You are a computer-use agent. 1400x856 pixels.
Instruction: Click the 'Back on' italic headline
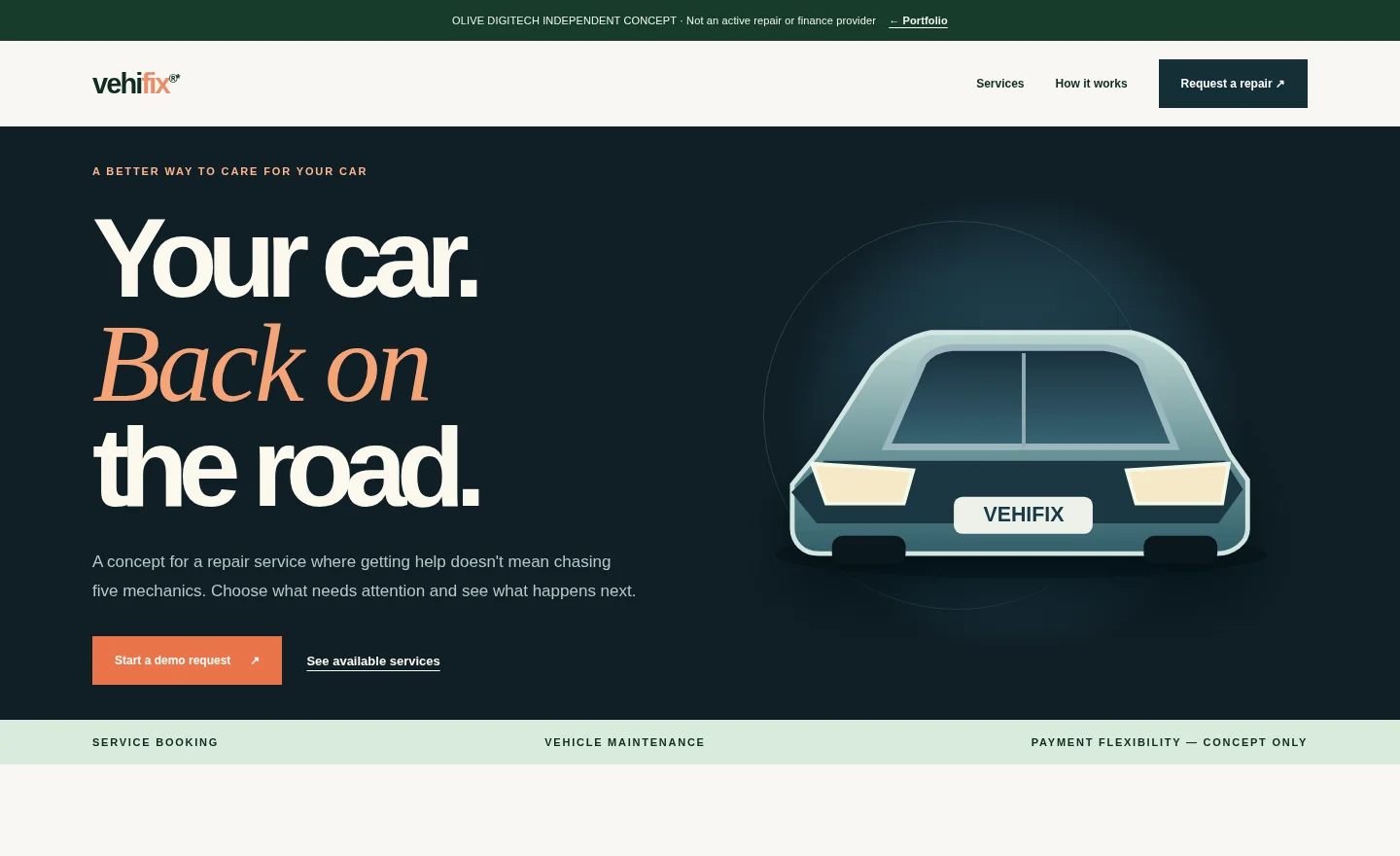point(262,364)
